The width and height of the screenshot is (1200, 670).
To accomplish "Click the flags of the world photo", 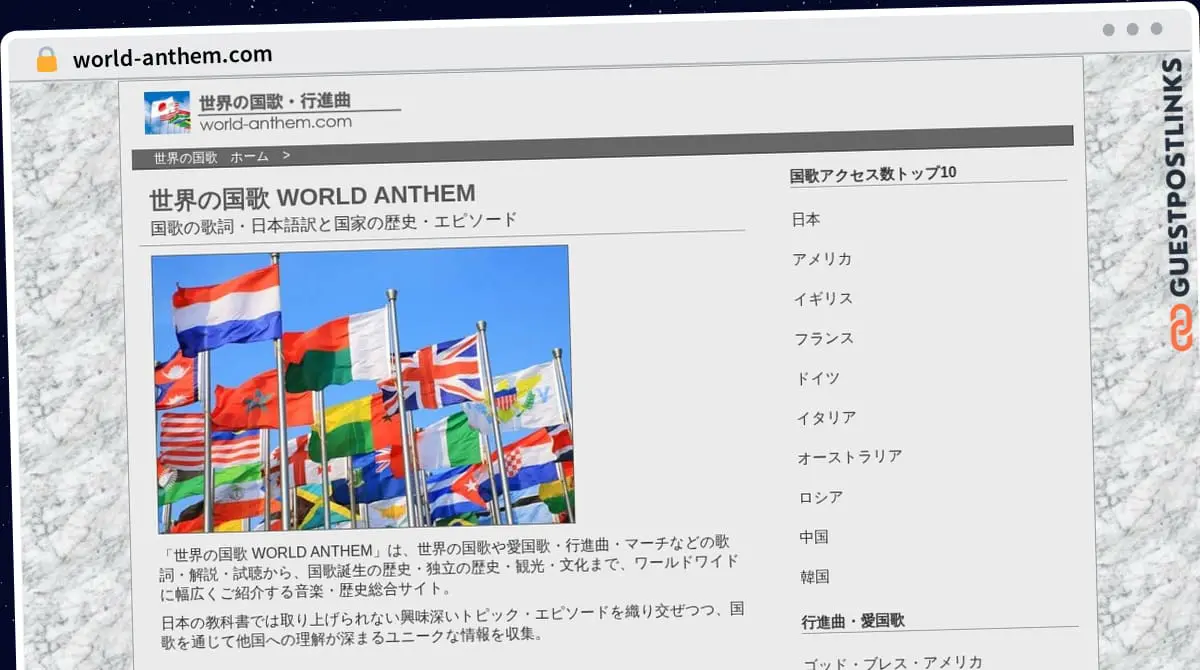I will click(362, 389).
